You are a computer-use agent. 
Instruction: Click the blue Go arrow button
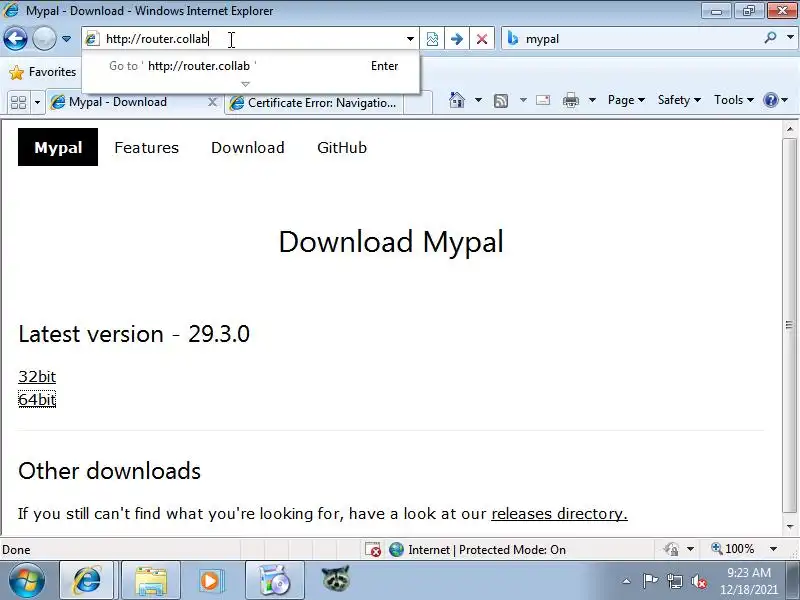click(457, 39)
